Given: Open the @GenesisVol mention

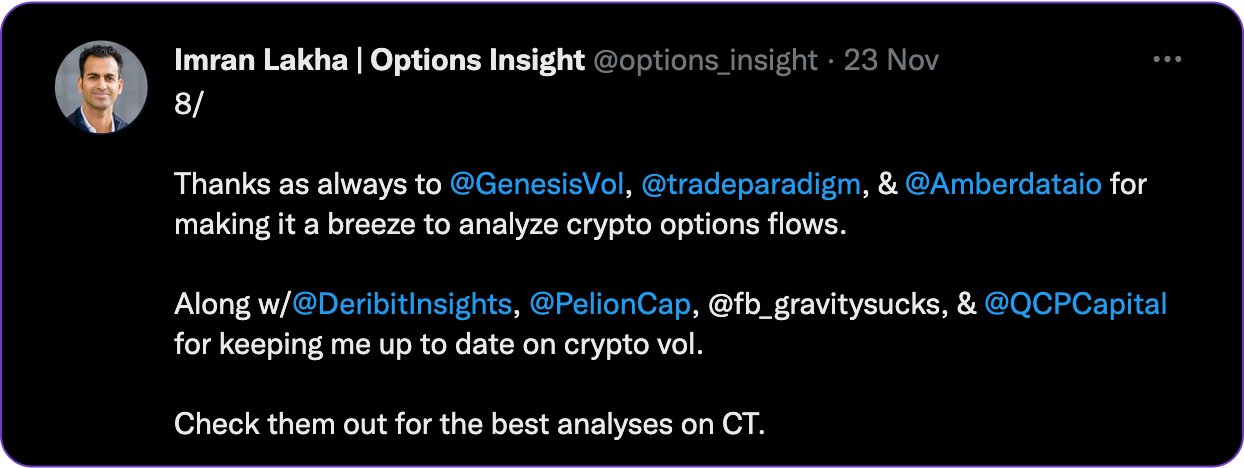Looking at the screenshot, I should tap(537, 185).
